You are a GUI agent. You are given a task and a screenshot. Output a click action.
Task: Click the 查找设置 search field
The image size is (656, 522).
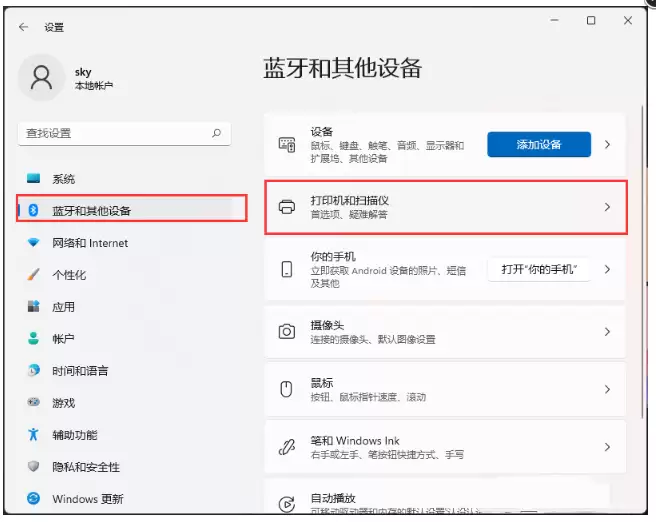point(115,133)
